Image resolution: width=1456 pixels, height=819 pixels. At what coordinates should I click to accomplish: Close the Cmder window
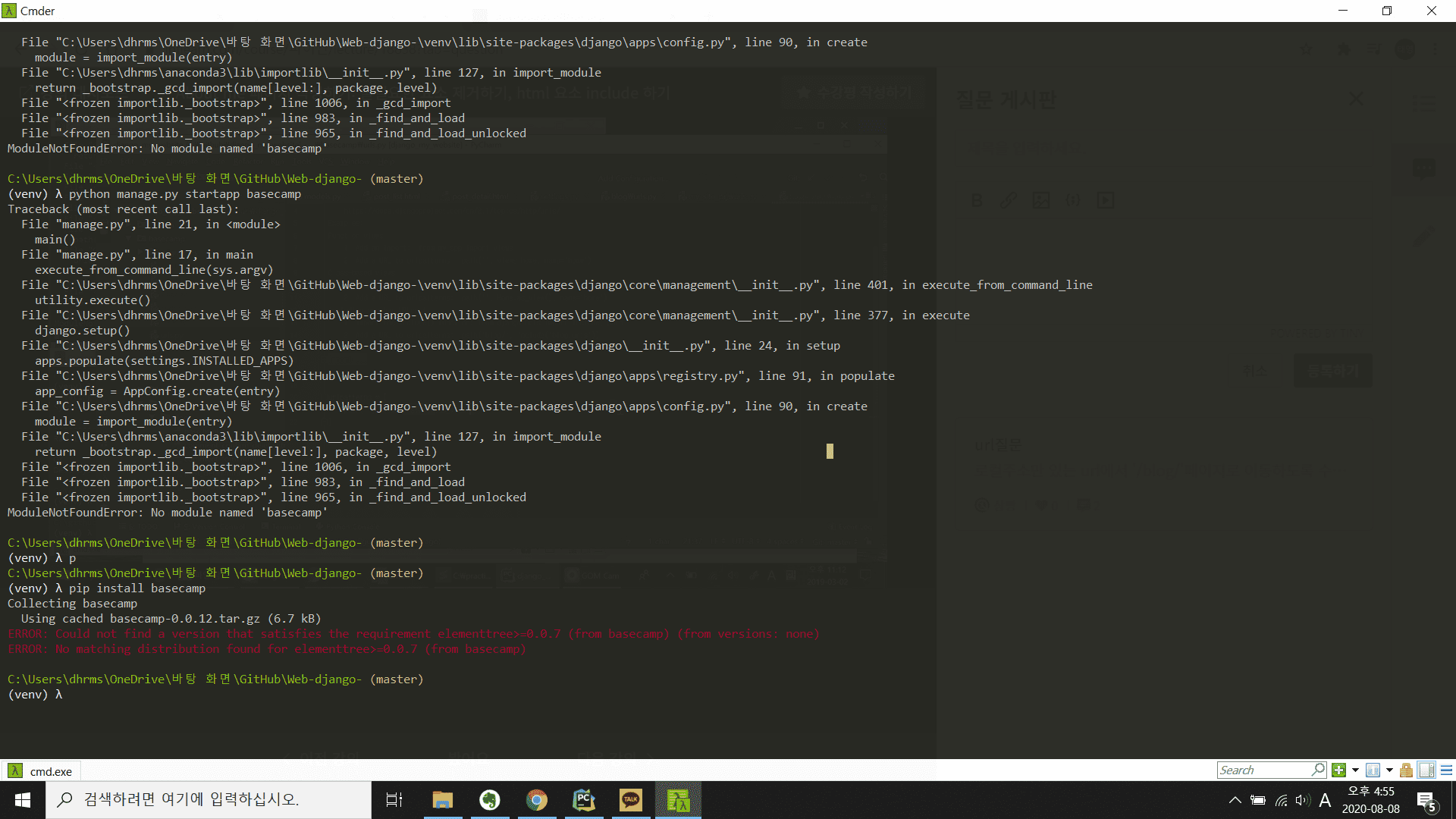[1432, 11]
